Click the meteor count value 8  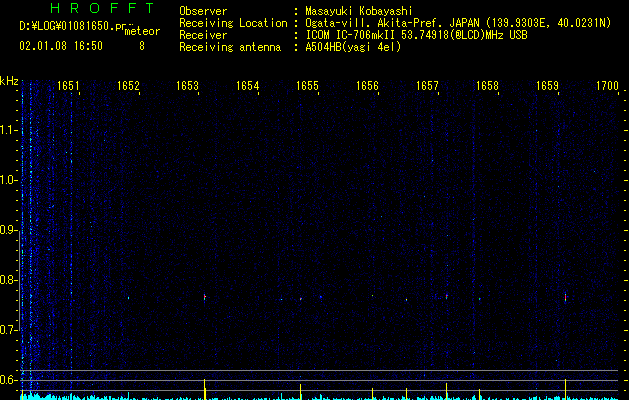[x=142, y=46]
